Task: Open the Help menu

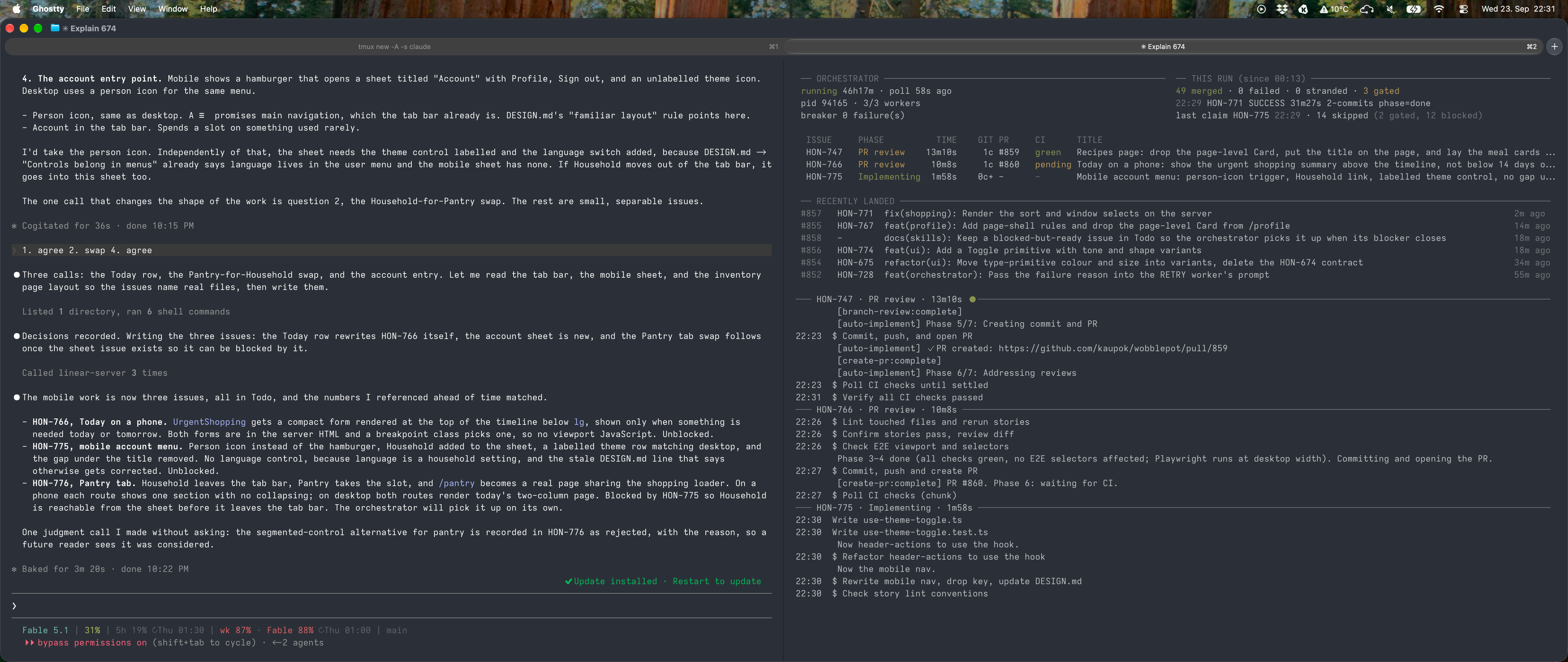Action: tap(209, 9)
